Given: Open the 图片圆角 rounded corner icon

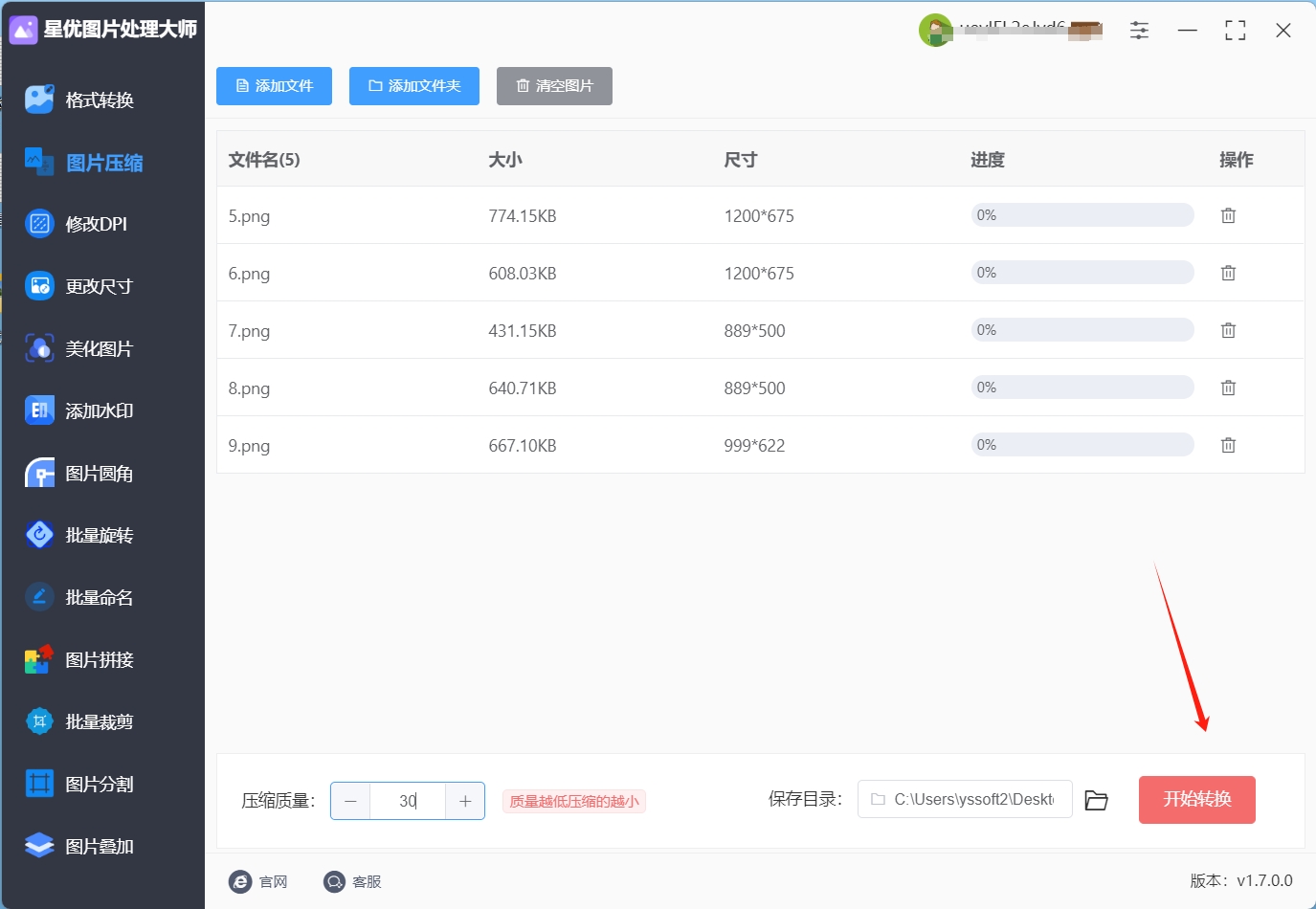Looking at the screenshot, I should (39, 473).
